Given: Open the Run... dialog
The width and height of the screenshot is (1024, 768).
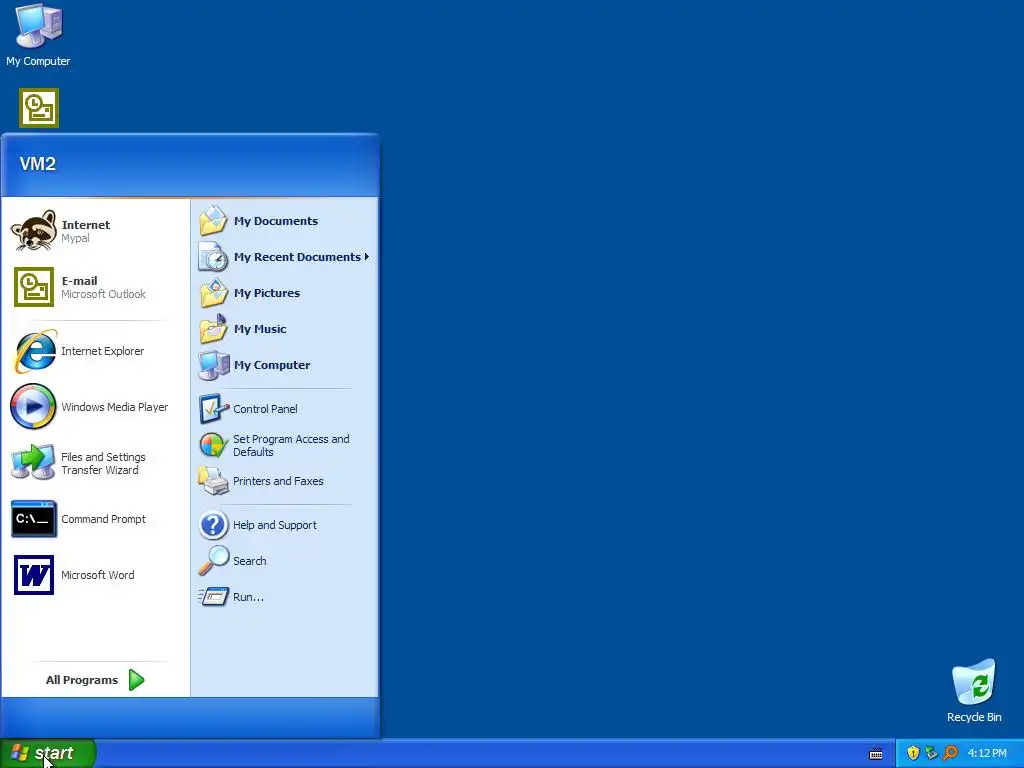Looking at the screenshot, I should [x=284, y=597].
